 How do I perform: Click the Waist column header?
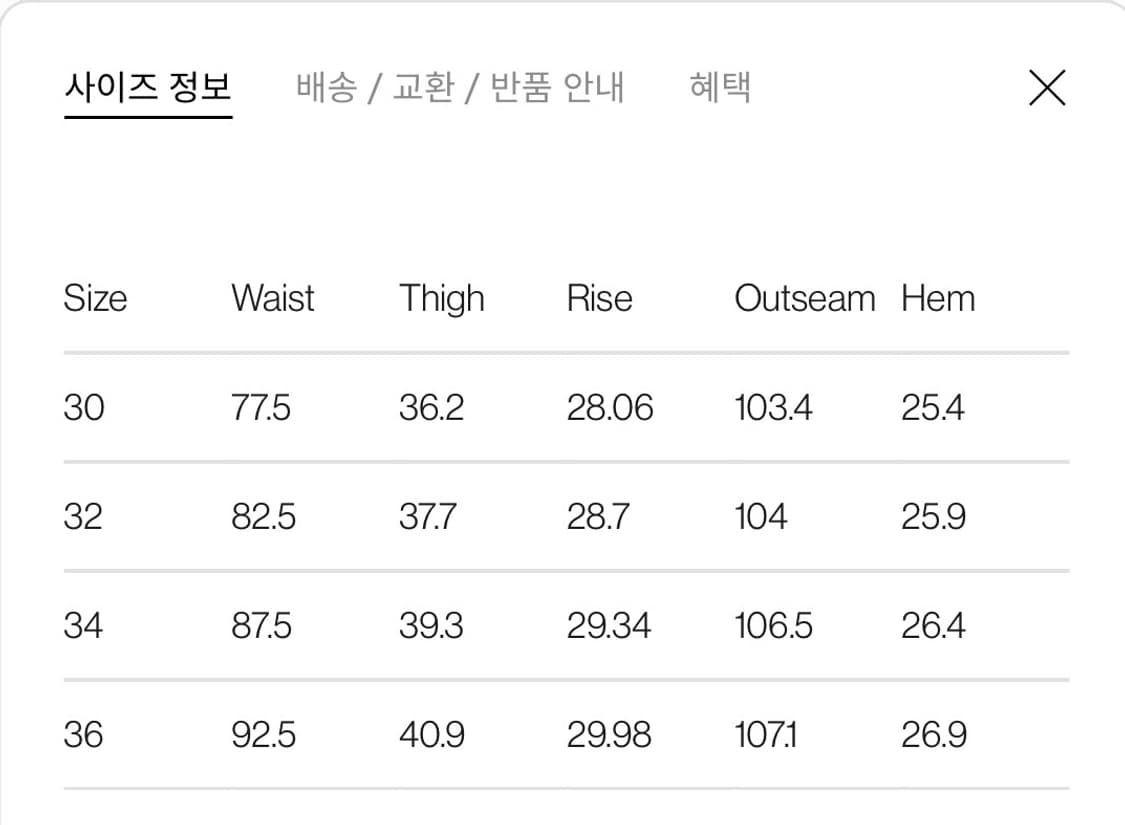click(x=273, y=298)
